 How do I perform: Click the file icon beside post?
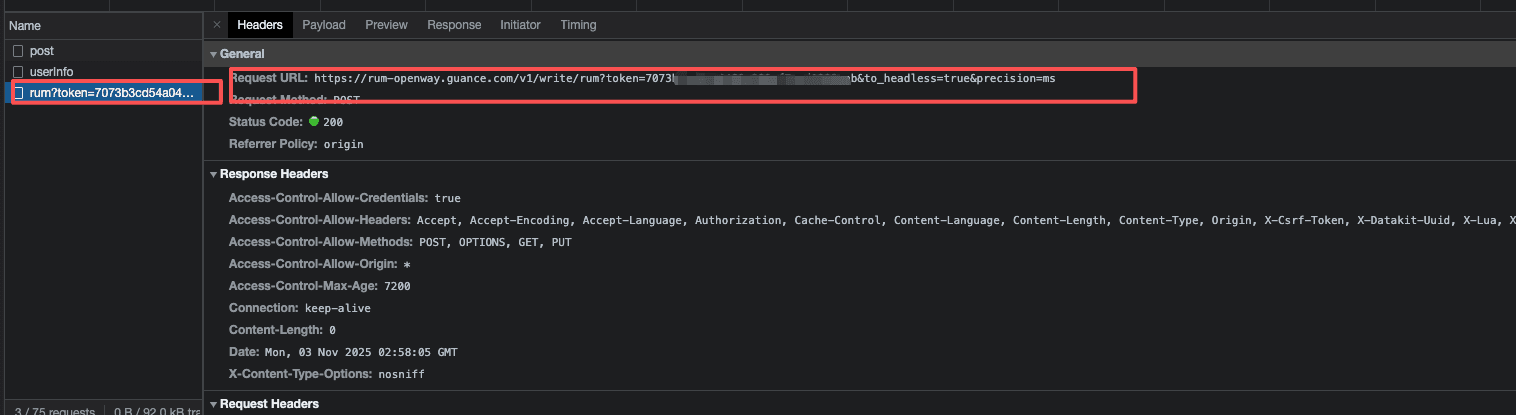tap(17, 51)
